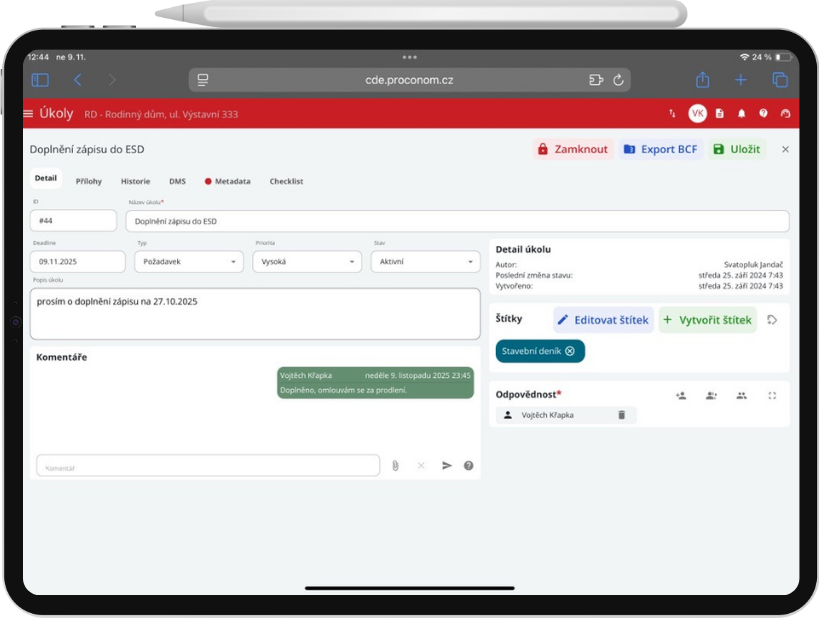Save the task with Uložit
The image size is (819, 619).
(736, 149)
